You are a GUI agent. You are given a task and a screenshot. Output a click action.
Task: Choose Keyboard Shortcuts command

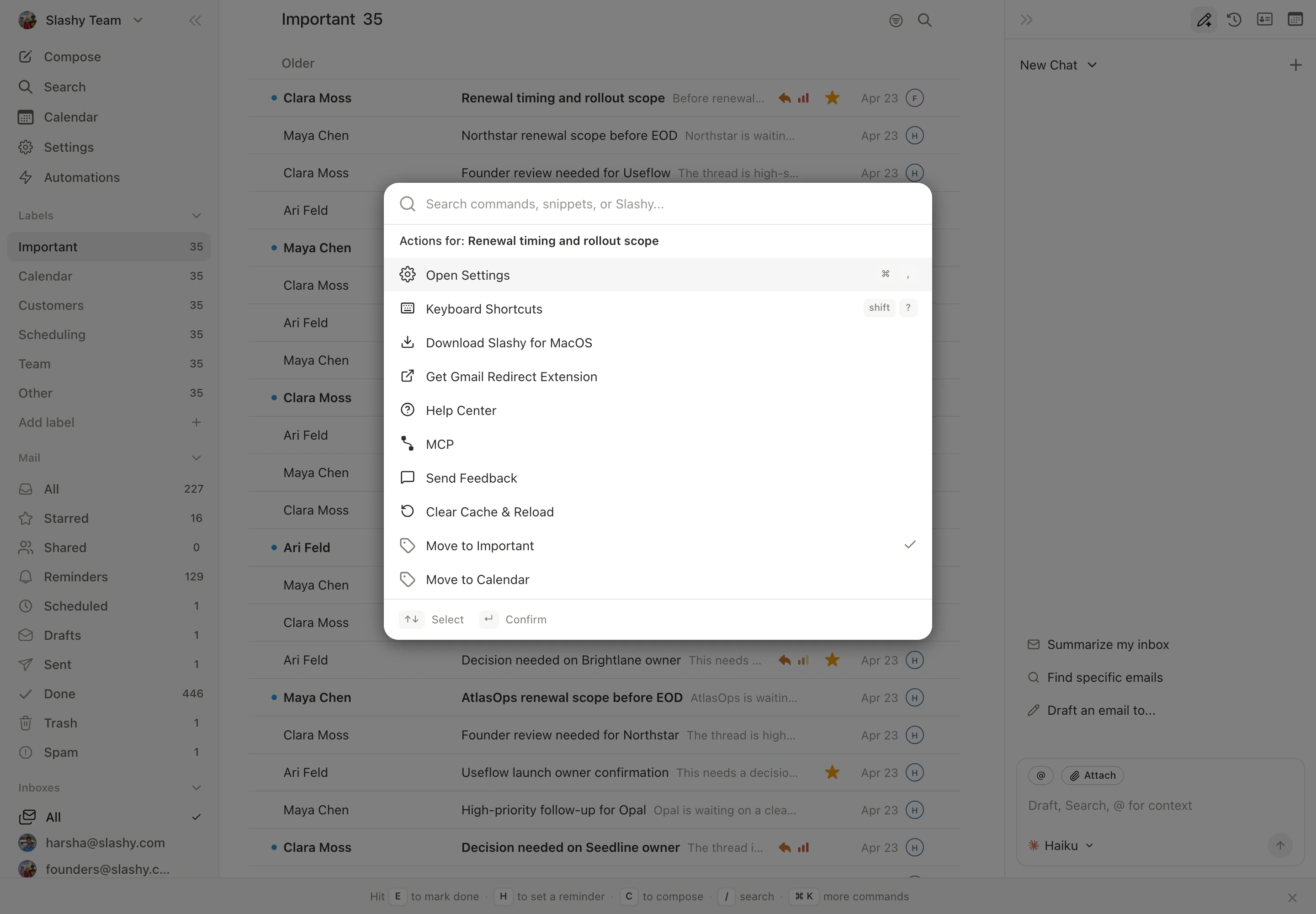[x=658, y=308]
